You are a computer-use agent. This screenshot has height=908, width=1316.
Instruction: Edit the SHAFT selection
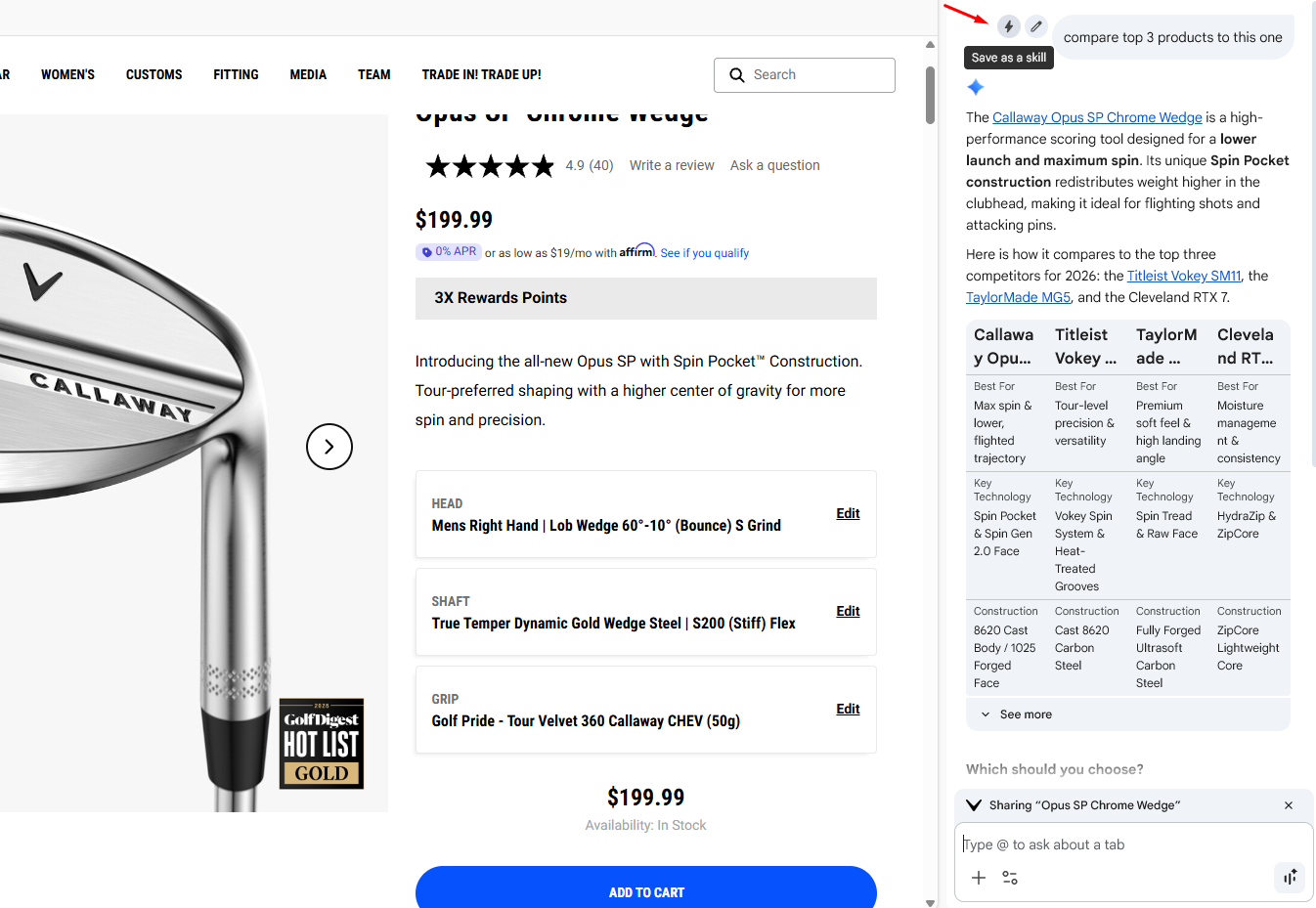(848, 611)
